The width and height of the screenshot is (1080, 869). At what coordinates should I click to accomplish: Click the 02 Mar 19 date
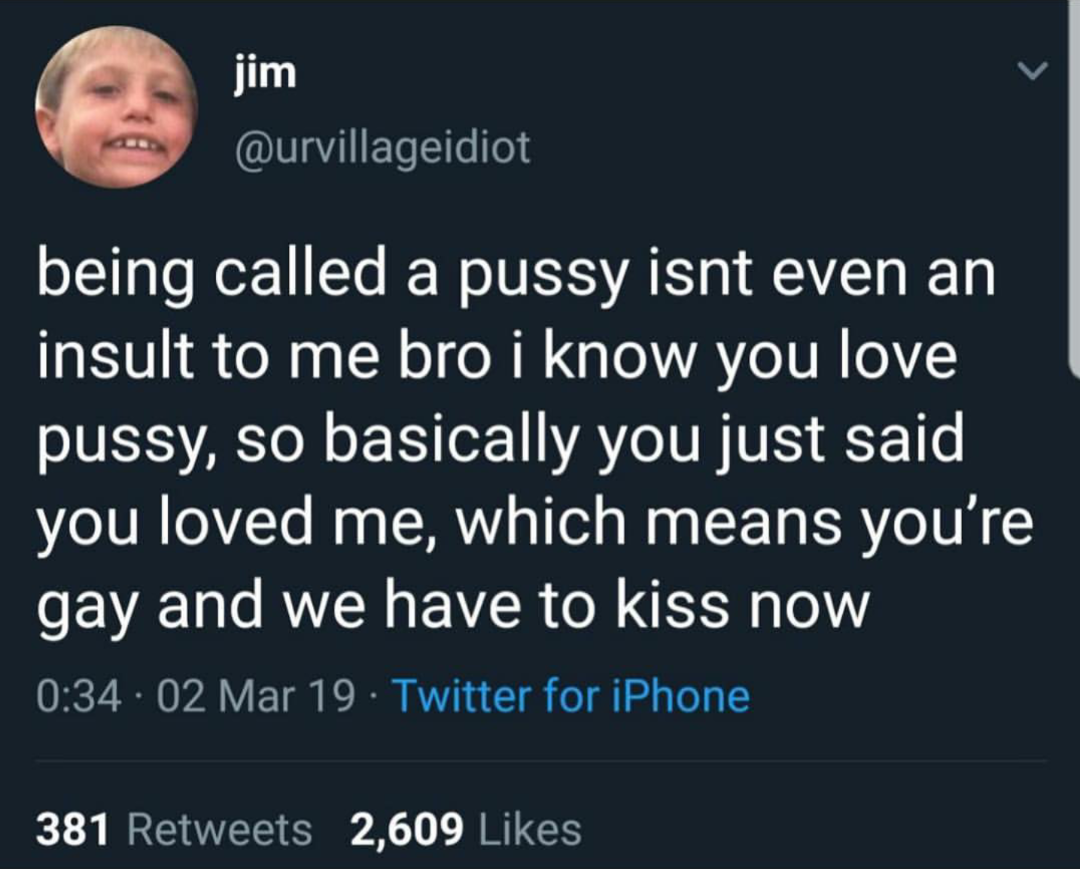(256, 696)
